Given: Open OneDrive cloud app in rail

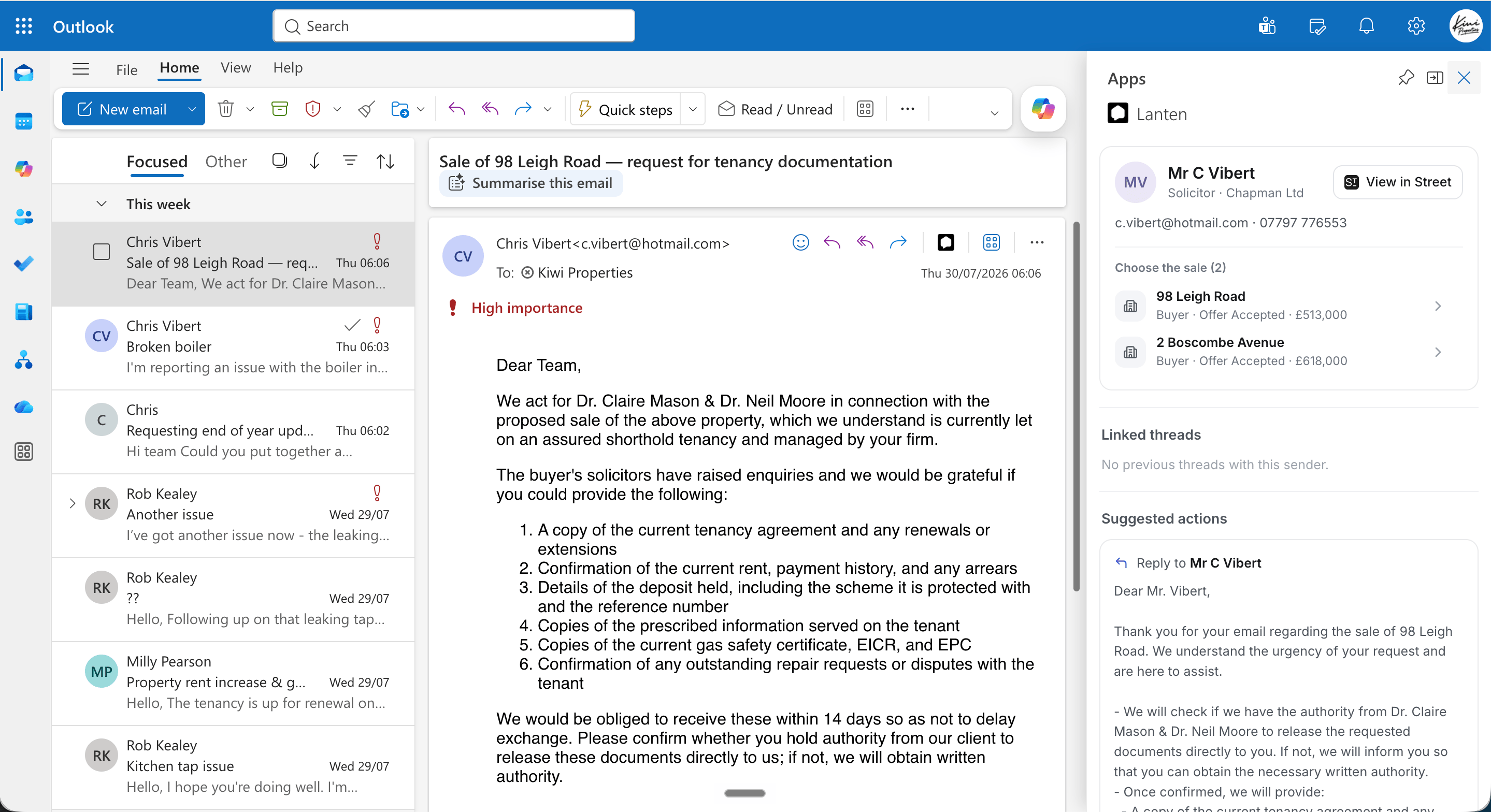Looking at the screenshot, I should tap(24, 408).
